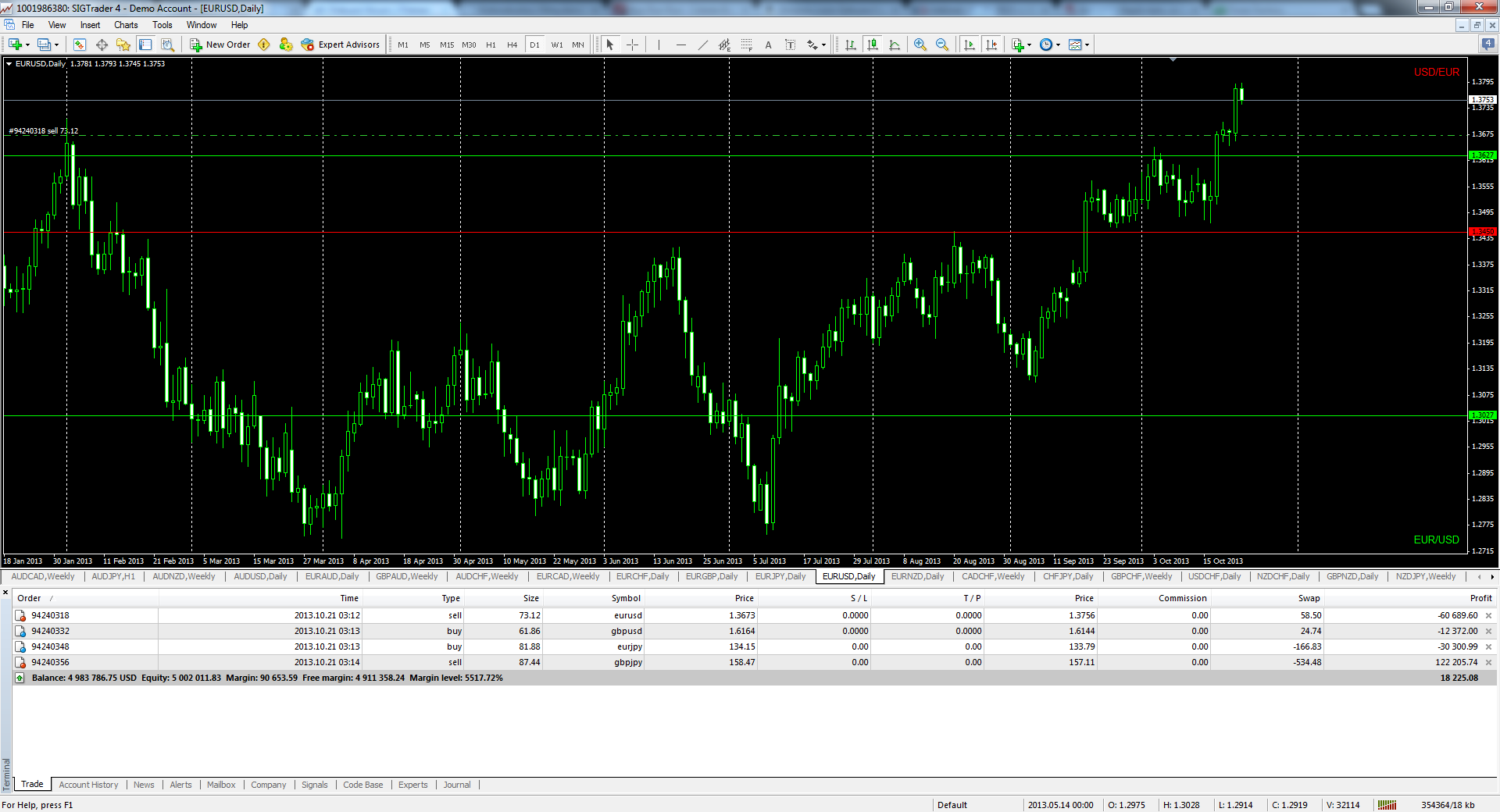Select the M1 timeframe
The width and height of the screenshot is (1500, 812).
pos(403,45)
